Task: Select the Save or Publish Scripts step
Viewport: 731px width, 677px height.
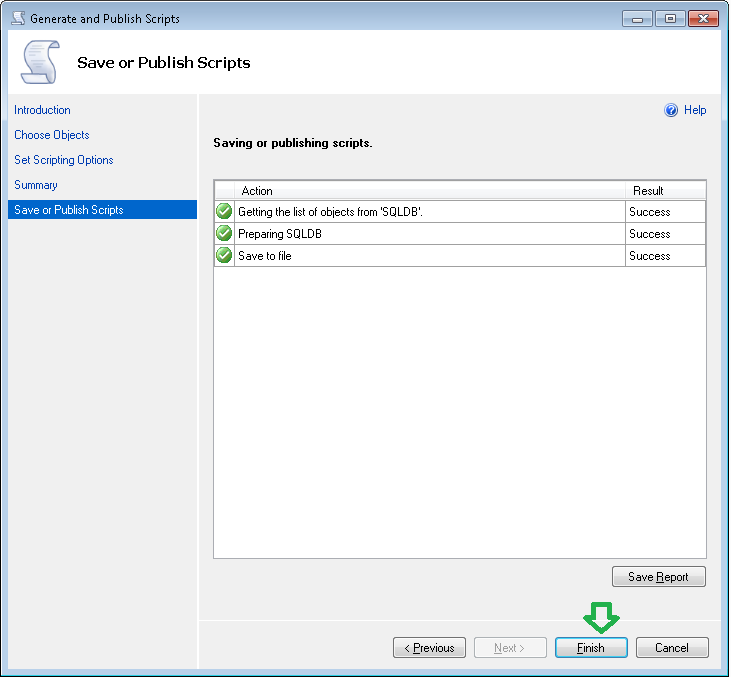Action: (x=69, y=210)
